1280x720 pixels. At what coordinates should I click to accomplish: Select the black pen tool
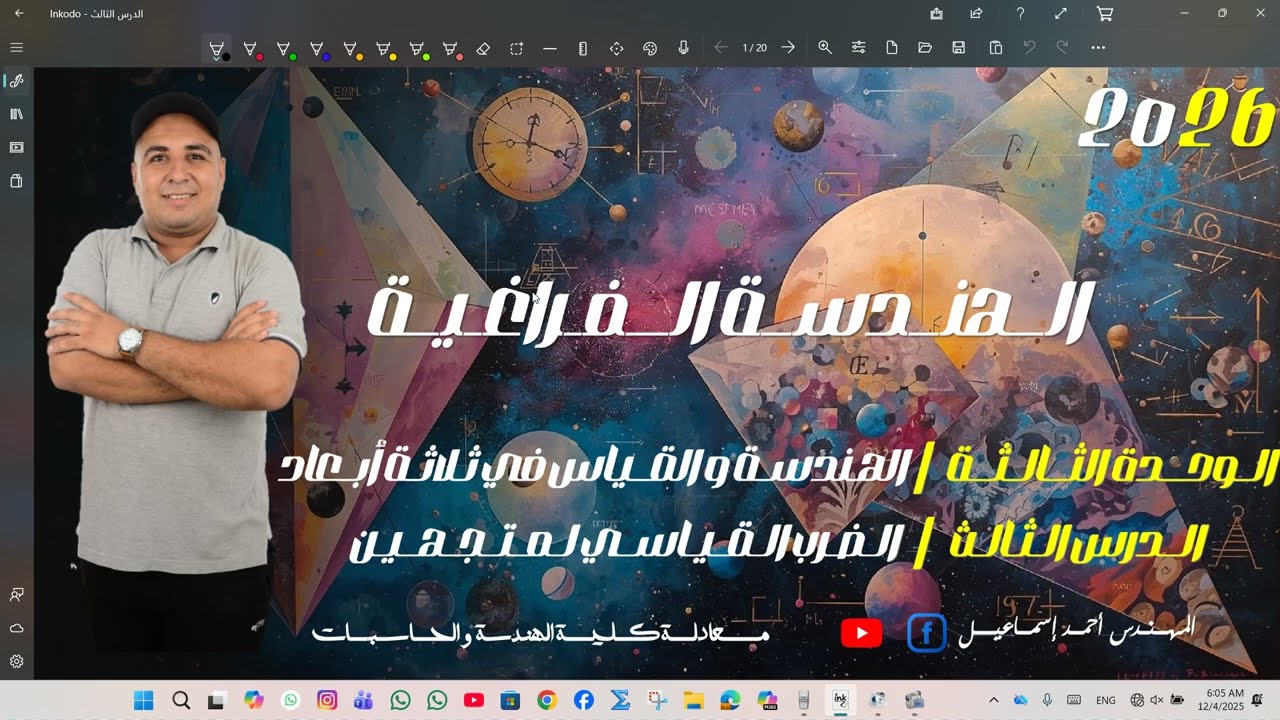(x=216, y=48)
